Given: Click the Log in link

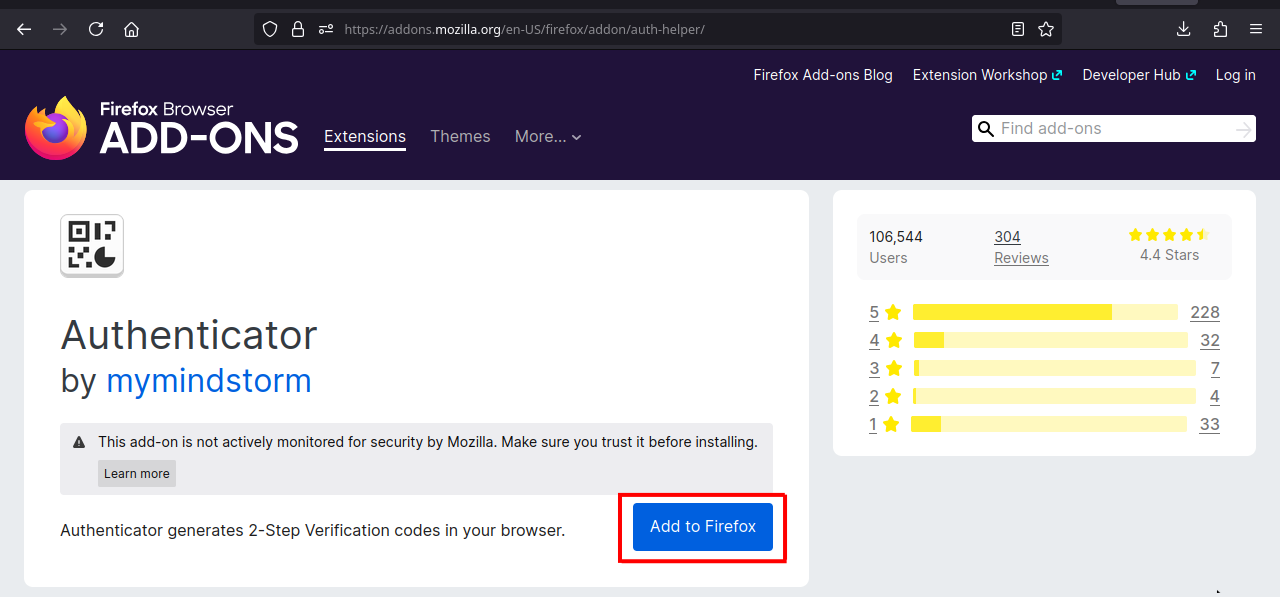Looking at the screenshot, I should tap(1236, 75).
